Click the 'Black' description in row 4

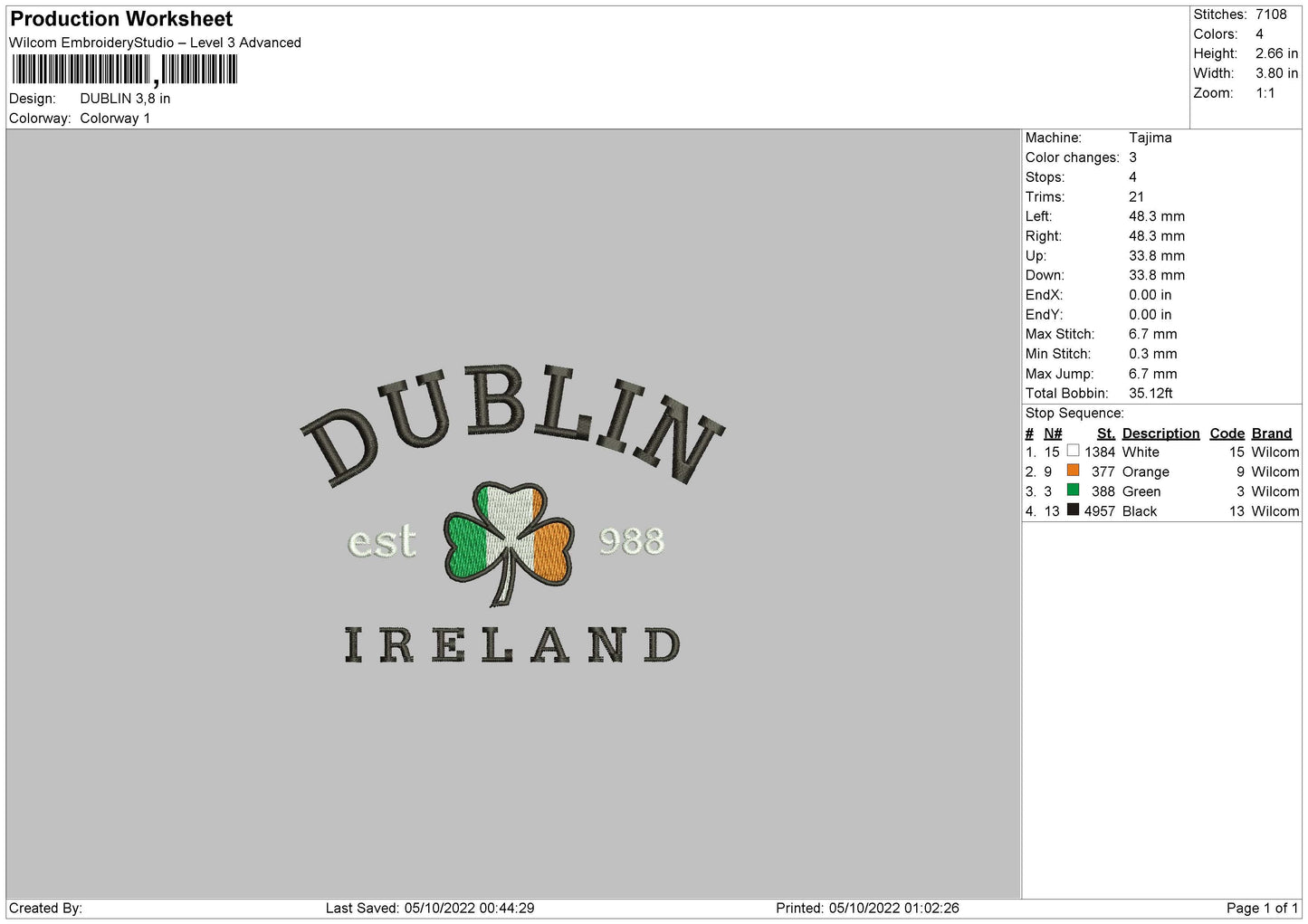[1140, 512]
